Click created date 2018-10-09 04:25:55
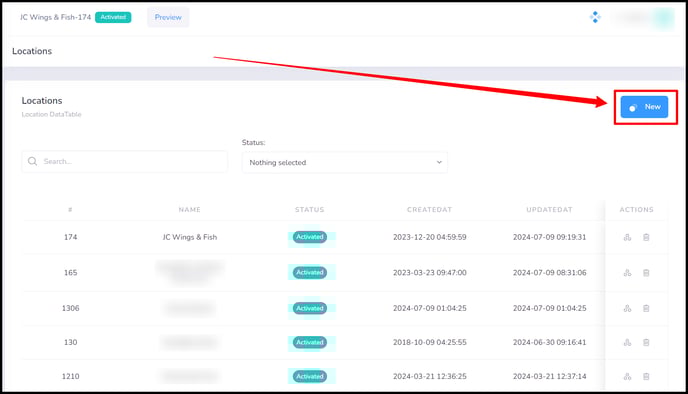Image resolution: width=688 pixels, height=394 pixels. (430, 342)
